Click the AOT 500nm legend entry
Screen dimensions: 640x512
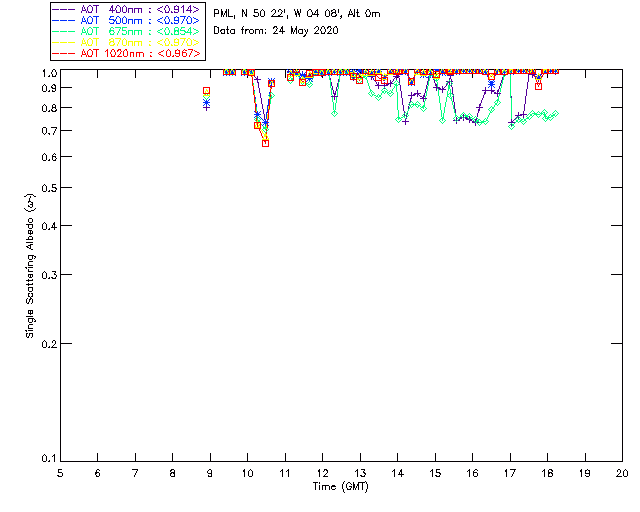[x=126, y=20]
